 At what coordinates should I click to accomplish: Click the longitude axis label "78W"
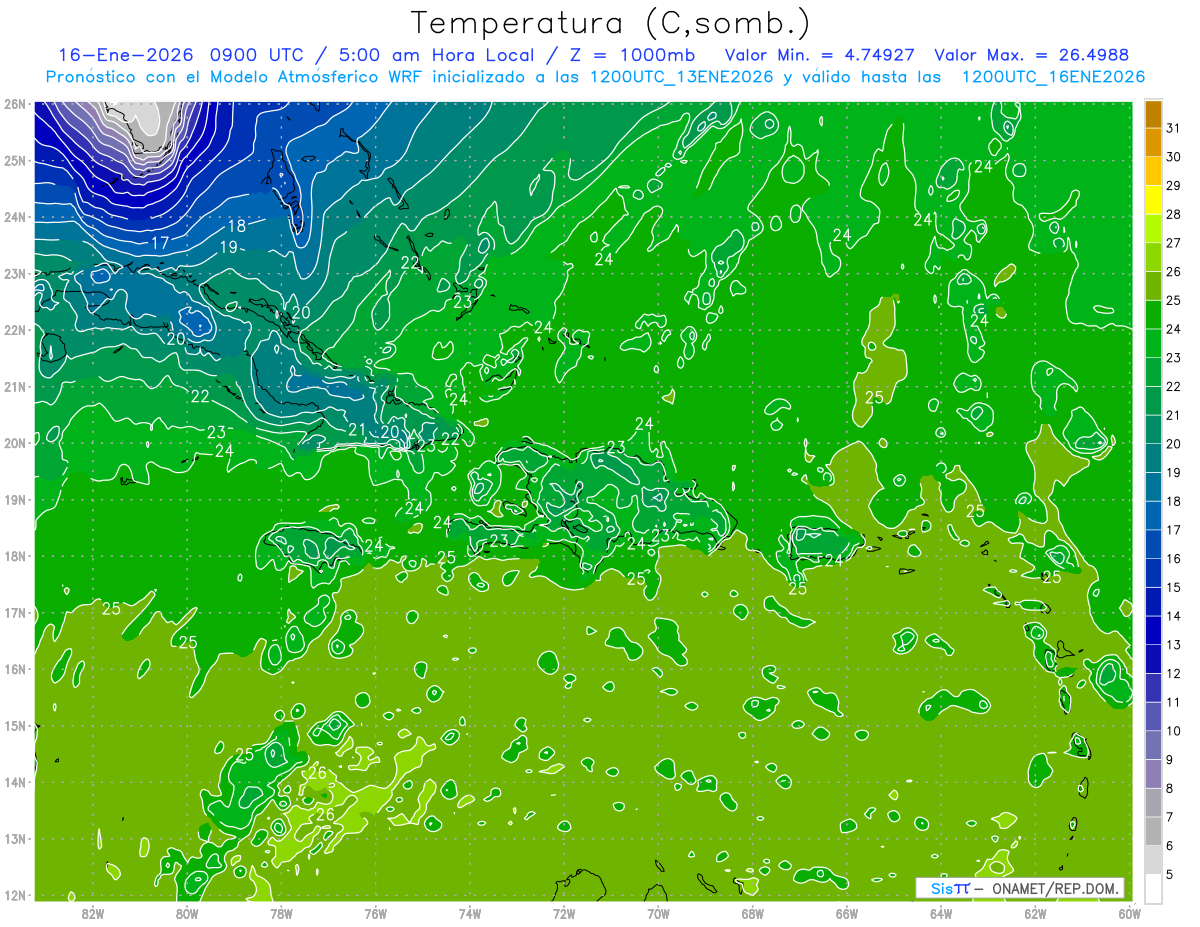pos(281,913)
